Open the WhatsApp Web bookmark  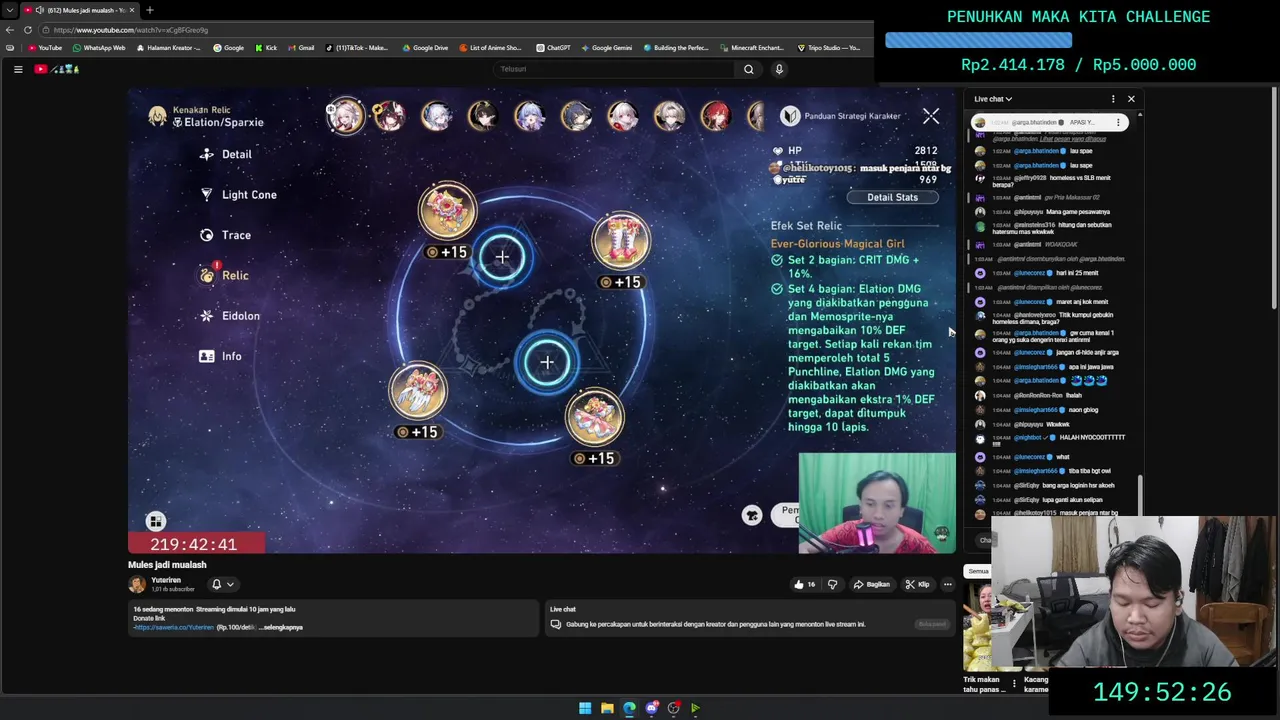click(99, 48)
